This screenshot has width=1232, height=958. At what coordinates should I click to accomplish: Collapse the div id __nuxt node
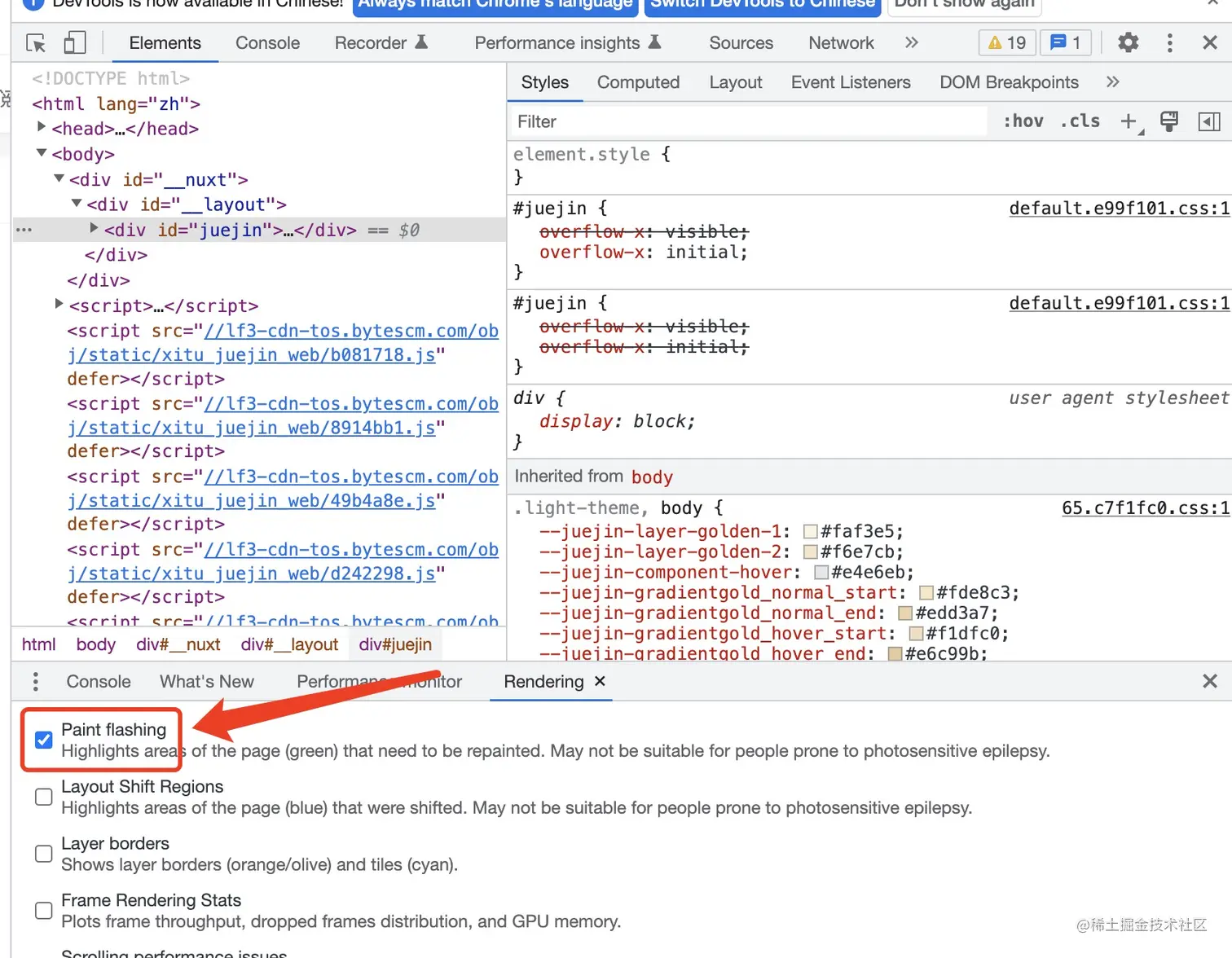[x=59, y=178]
